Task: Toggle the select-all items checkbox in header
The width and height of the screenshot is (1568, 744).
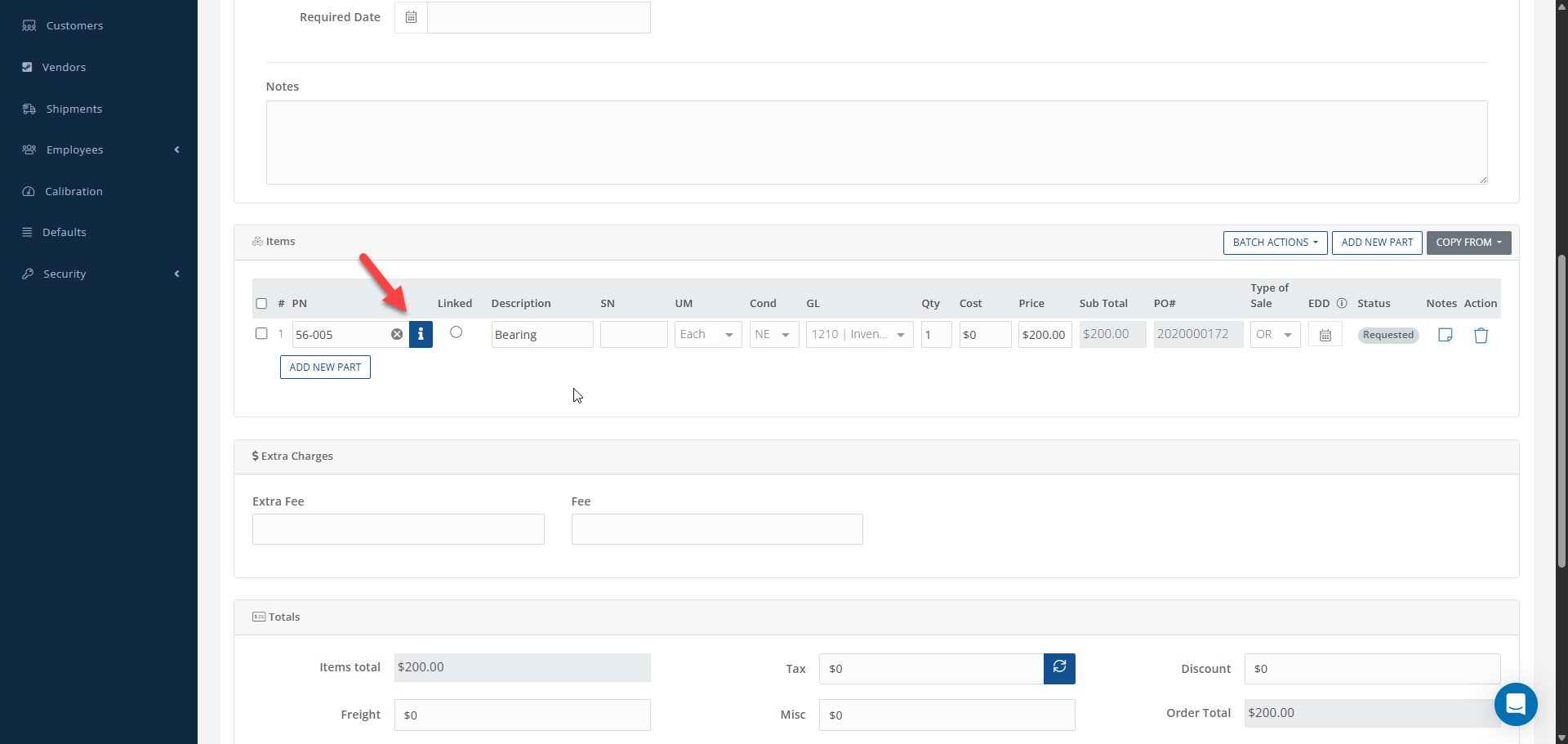Action: click(x=261, y=304)
